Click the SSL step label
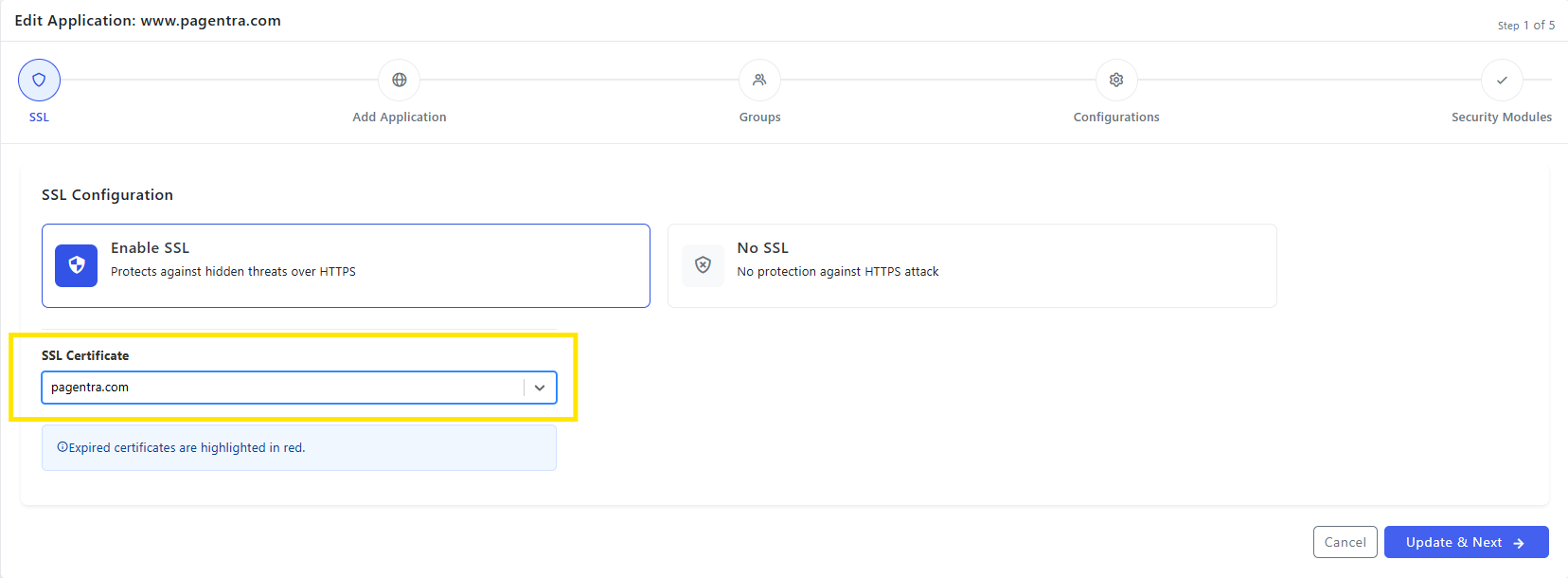This screenshot has height=578, width=1568. point(39,117)
